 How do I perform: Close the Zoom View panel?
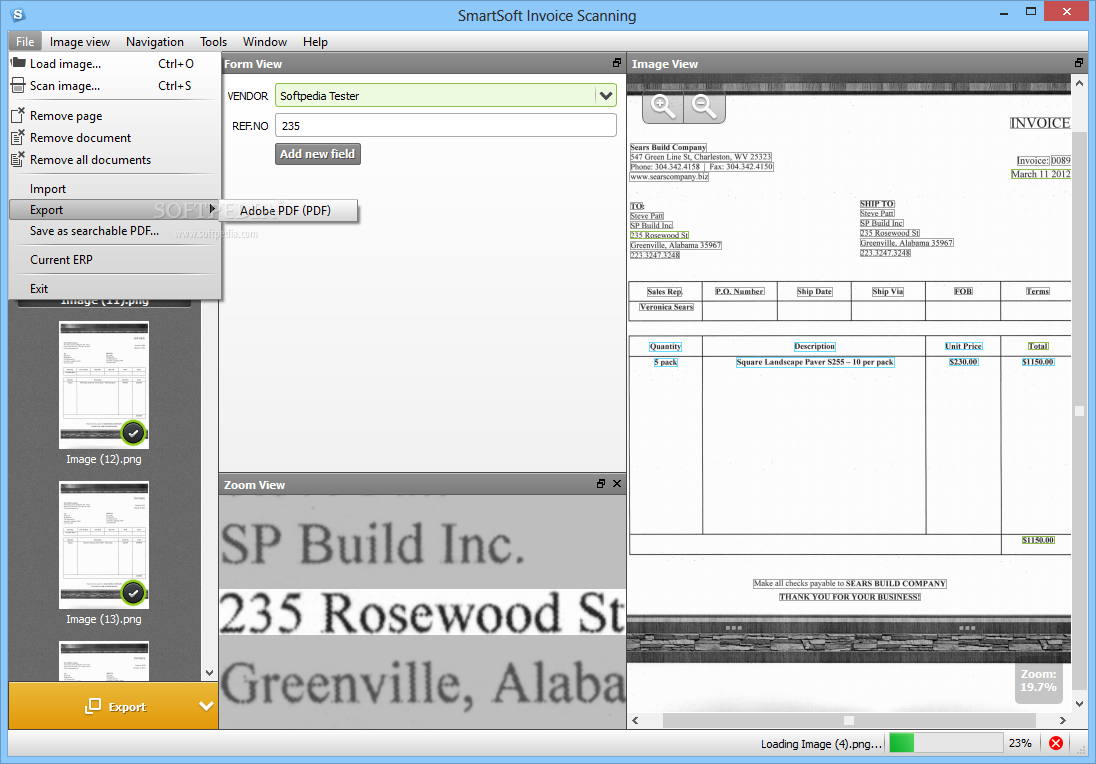pyautogui.click(x=617, y=484)
